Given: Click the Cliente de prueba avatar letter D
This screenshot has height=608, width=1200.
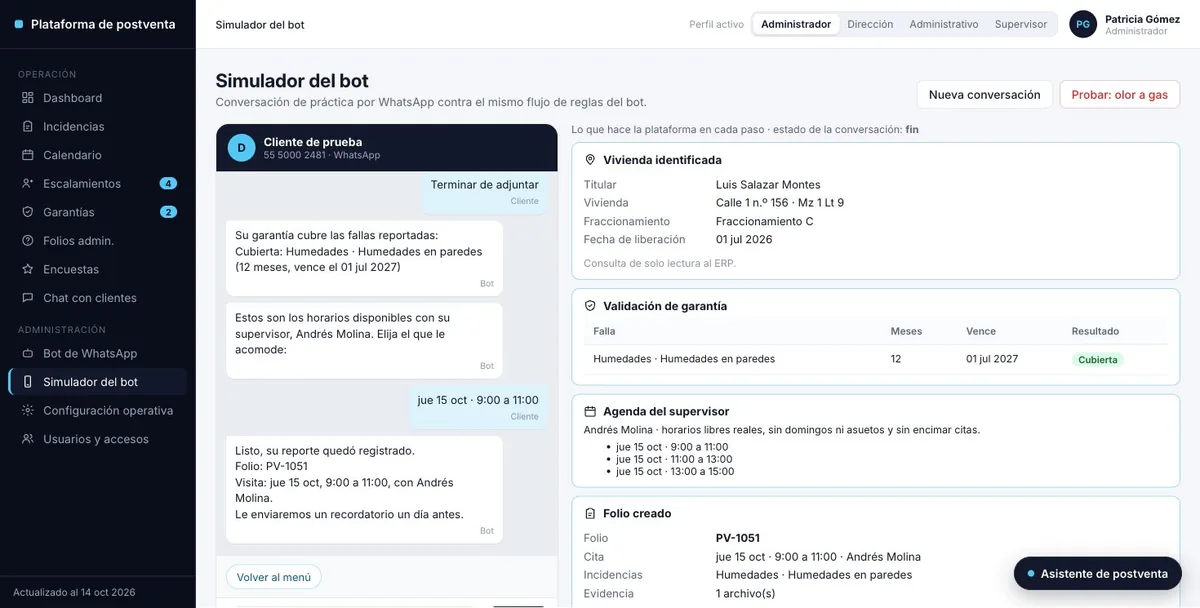Looking at the screenshot, I should (x=241, y=148).
